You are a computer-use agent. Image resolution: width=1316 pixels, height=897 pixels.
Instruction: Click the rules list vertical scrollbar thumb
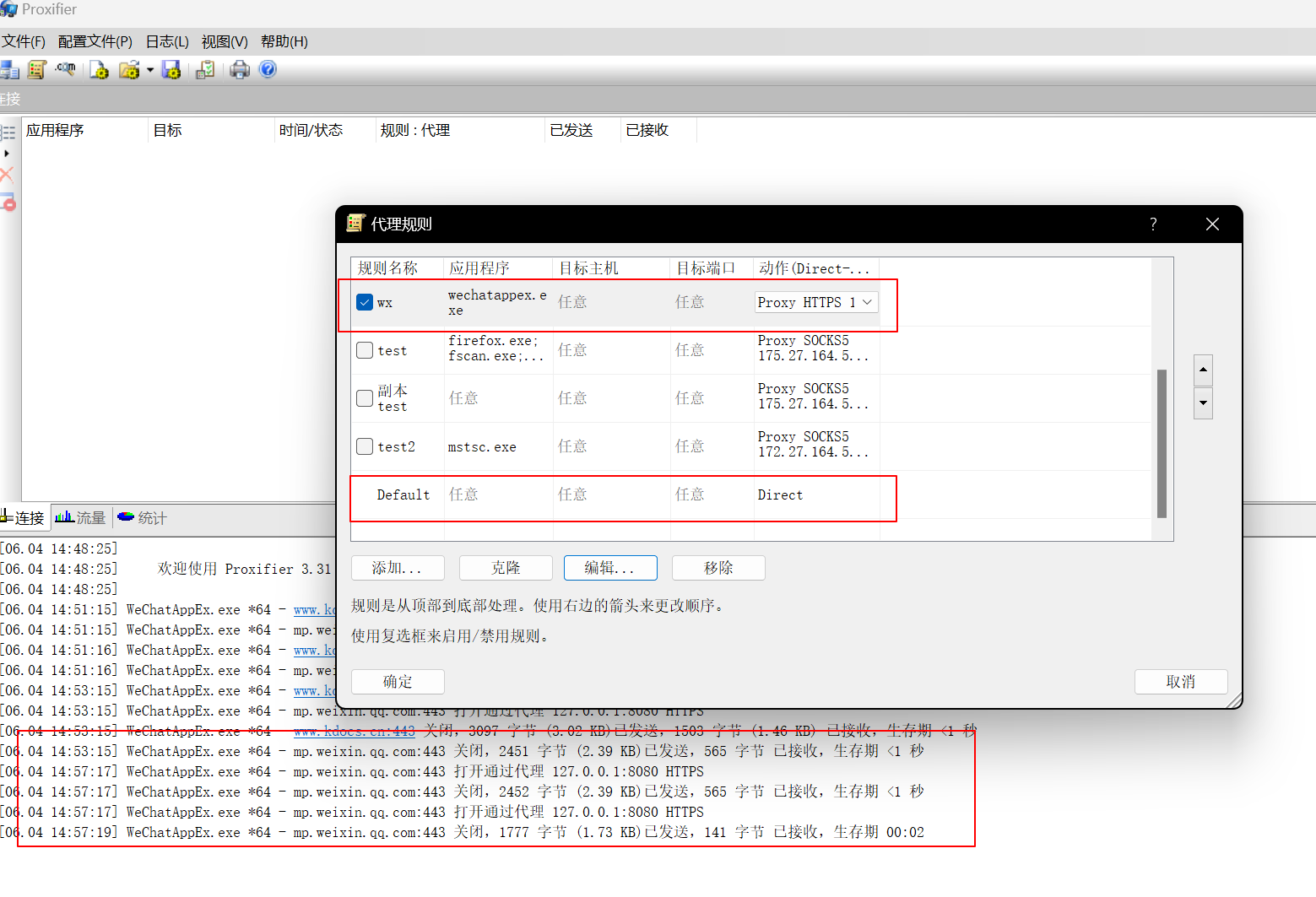(x=1162, y=443)
